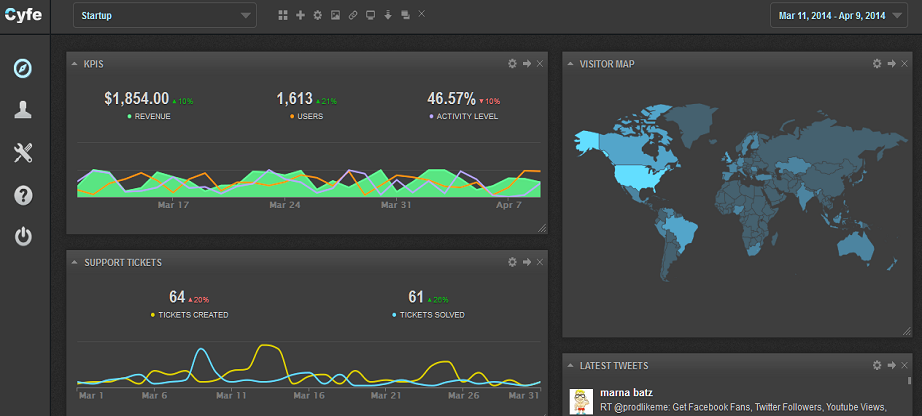The width and height of the screenshot is (922, 416).
Task: Click the 46.57% activity level value
Action: 451,98
